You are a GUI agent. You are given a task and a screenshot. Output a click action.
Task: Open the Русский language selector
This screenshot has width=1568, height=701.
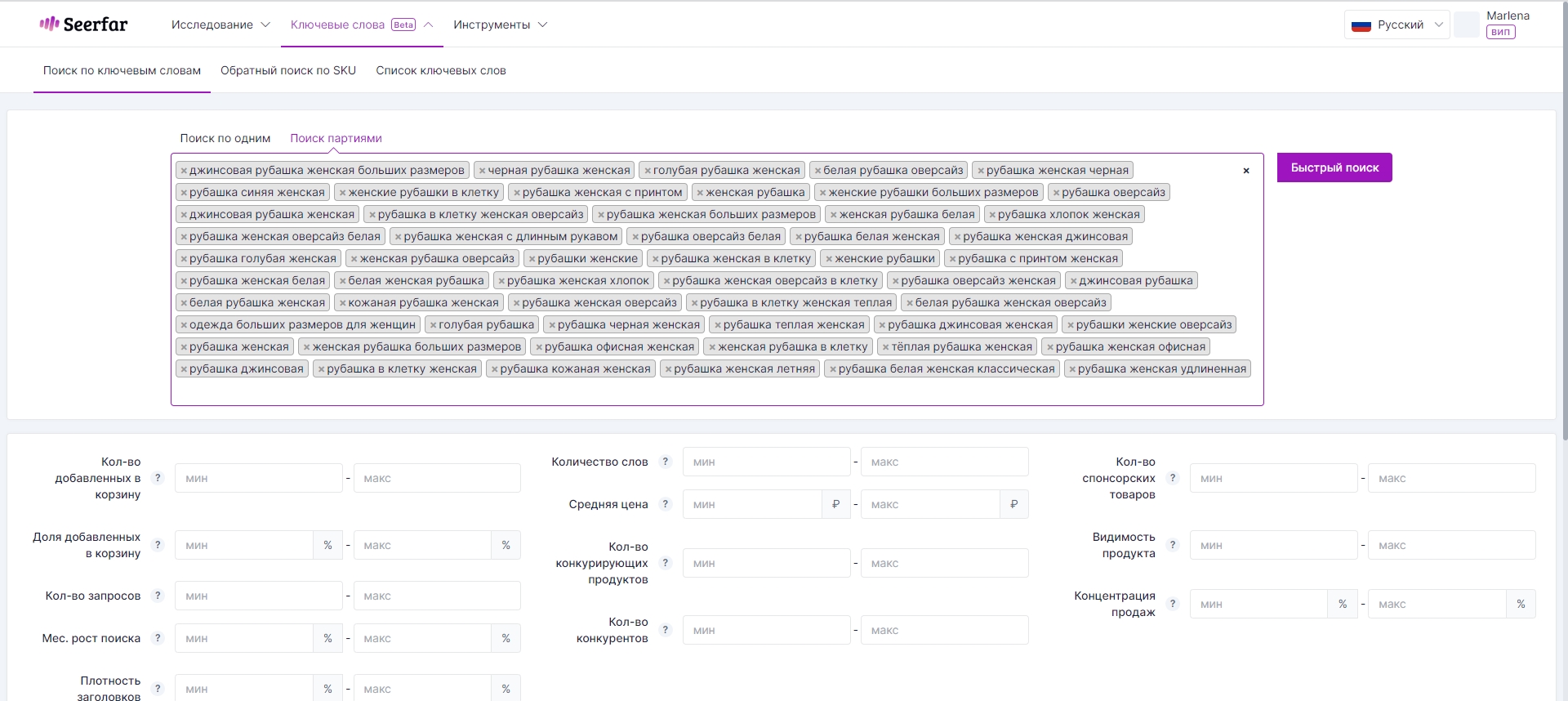1396,25
